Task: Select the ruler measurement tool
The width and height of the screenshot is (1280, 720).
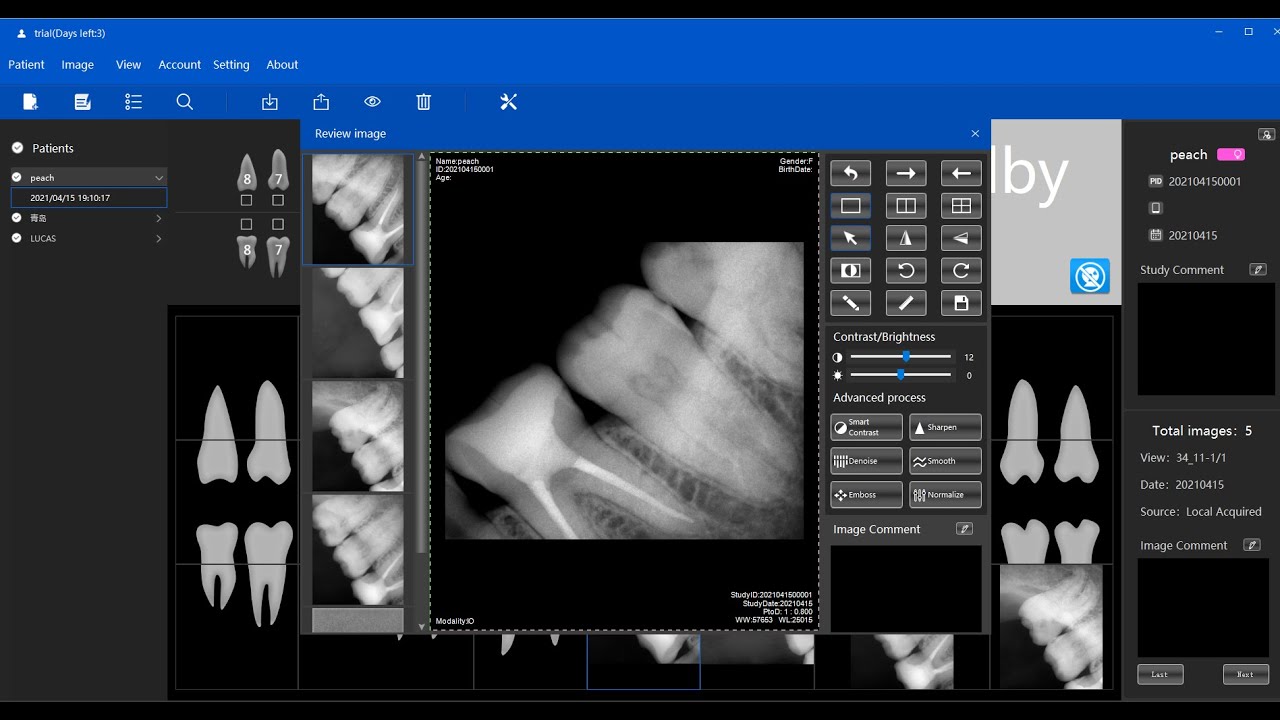Action: click(906, 302)
